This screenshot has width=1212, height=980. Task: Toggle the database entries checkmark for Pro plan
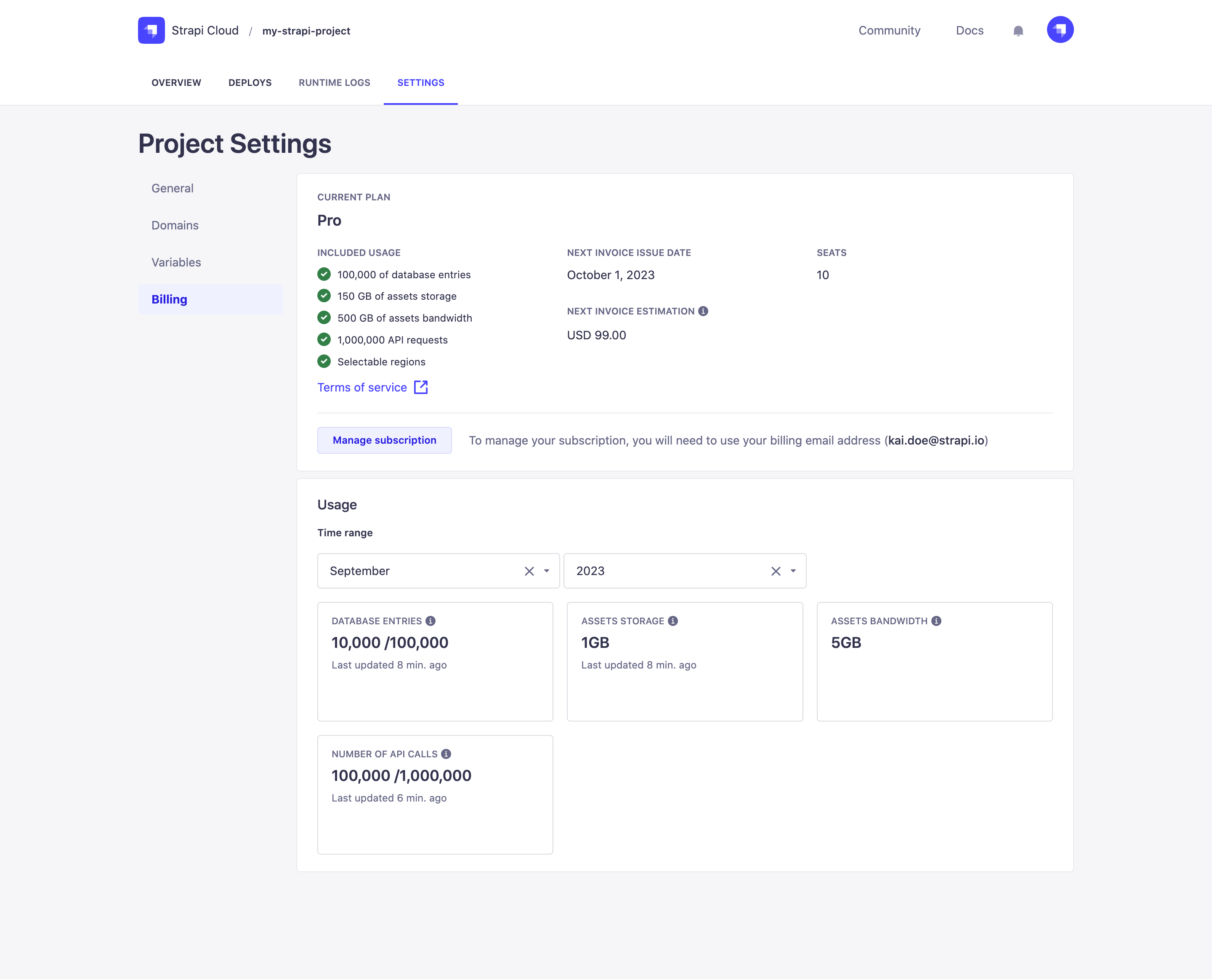324,274
